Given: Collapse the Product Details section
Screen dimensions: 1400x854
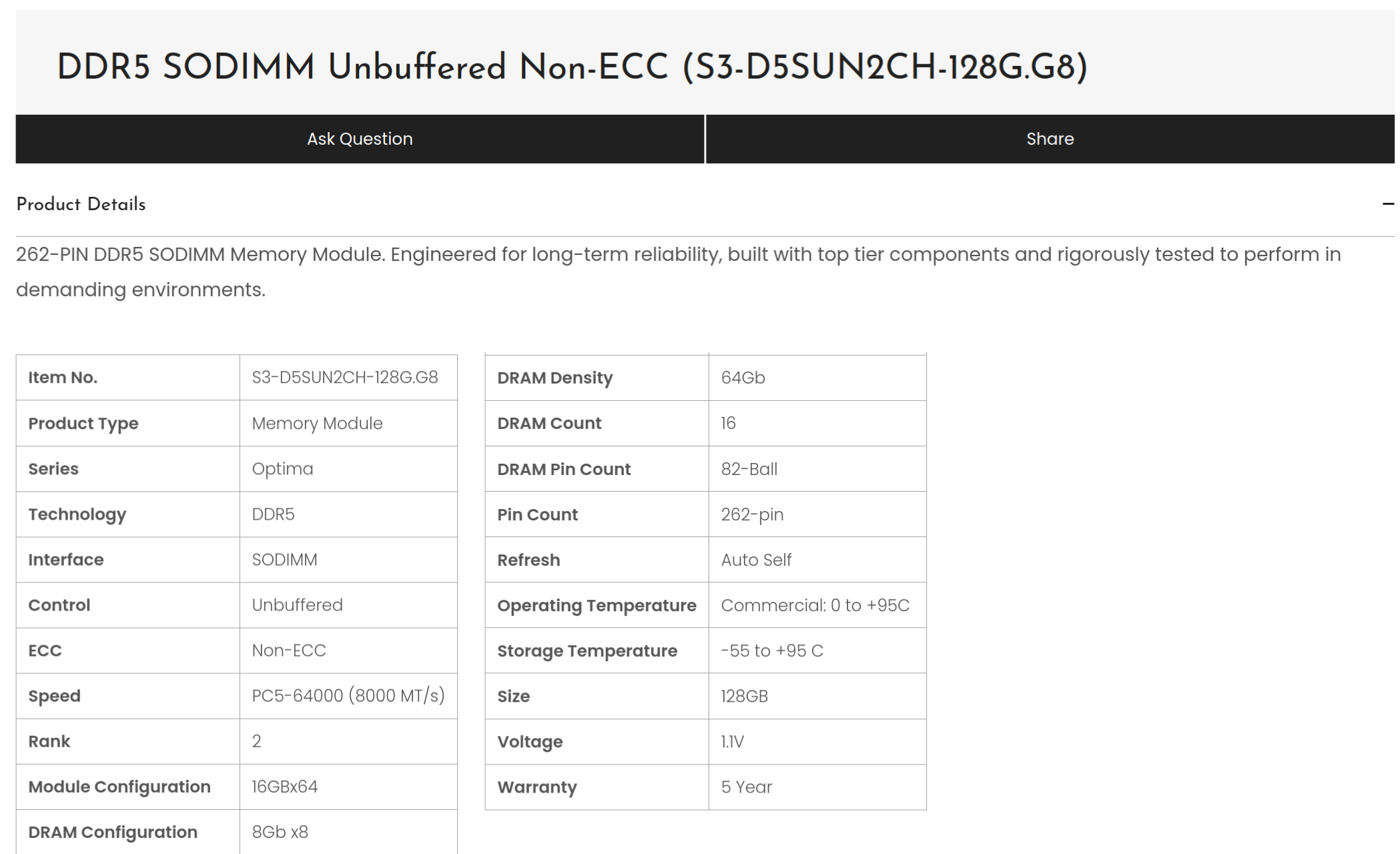Looking at the screenshot, I should point(705,205).
